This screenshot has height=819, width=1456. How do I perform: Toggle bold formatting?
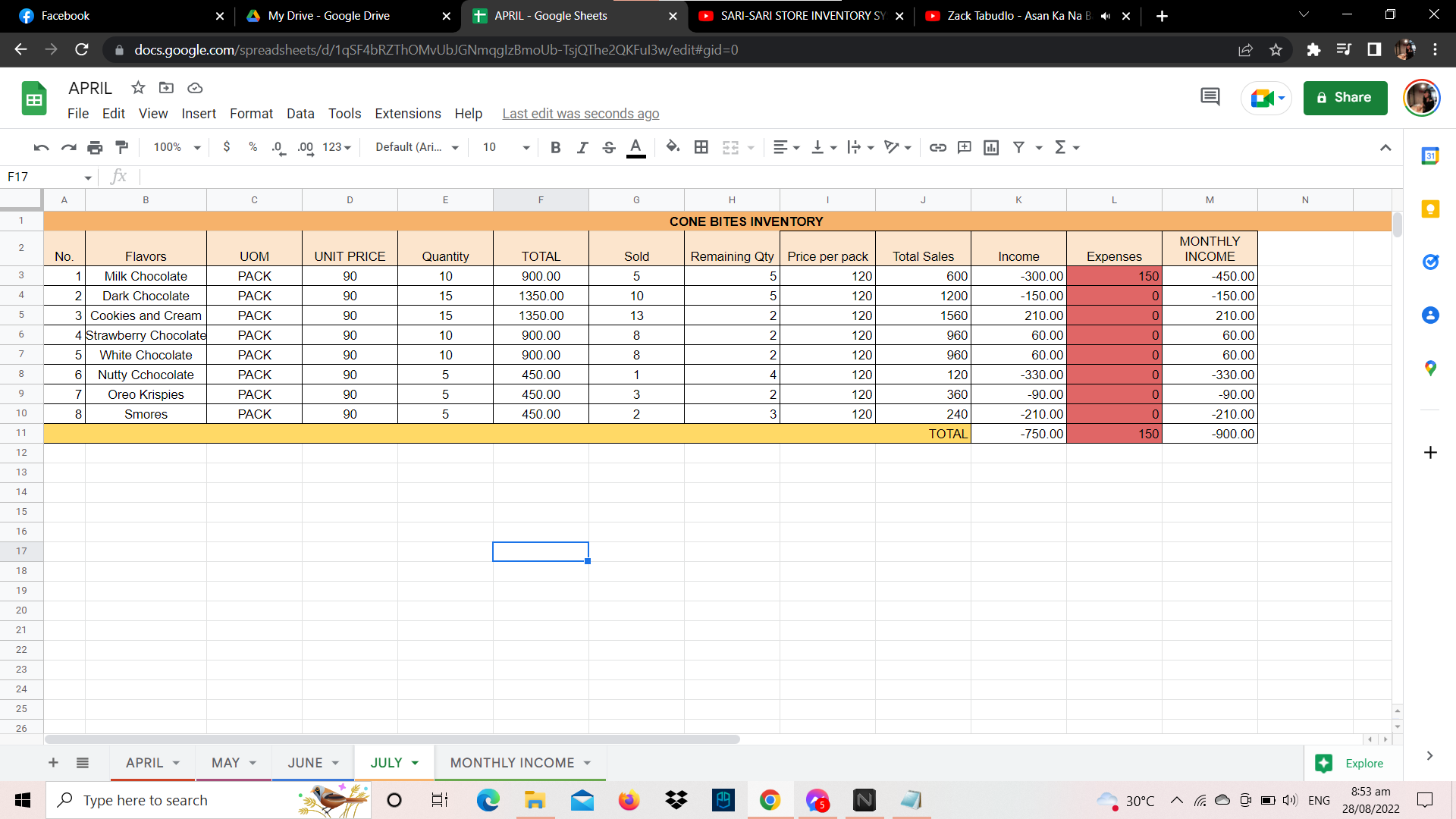click(x=555, y=147)
